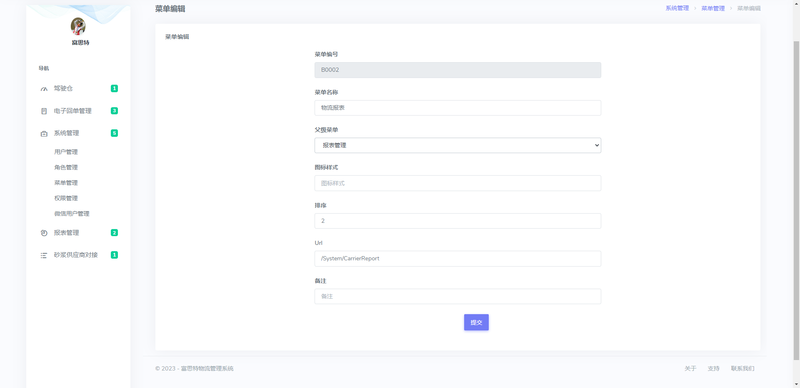Click the 菜单名称 field label
The image size is (800, 388).
tap(326, 92)
